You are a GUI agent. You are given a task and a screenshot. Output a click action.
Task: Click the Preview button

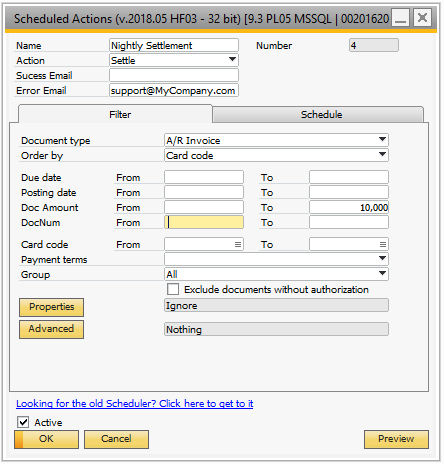click(x=396, y=439)
